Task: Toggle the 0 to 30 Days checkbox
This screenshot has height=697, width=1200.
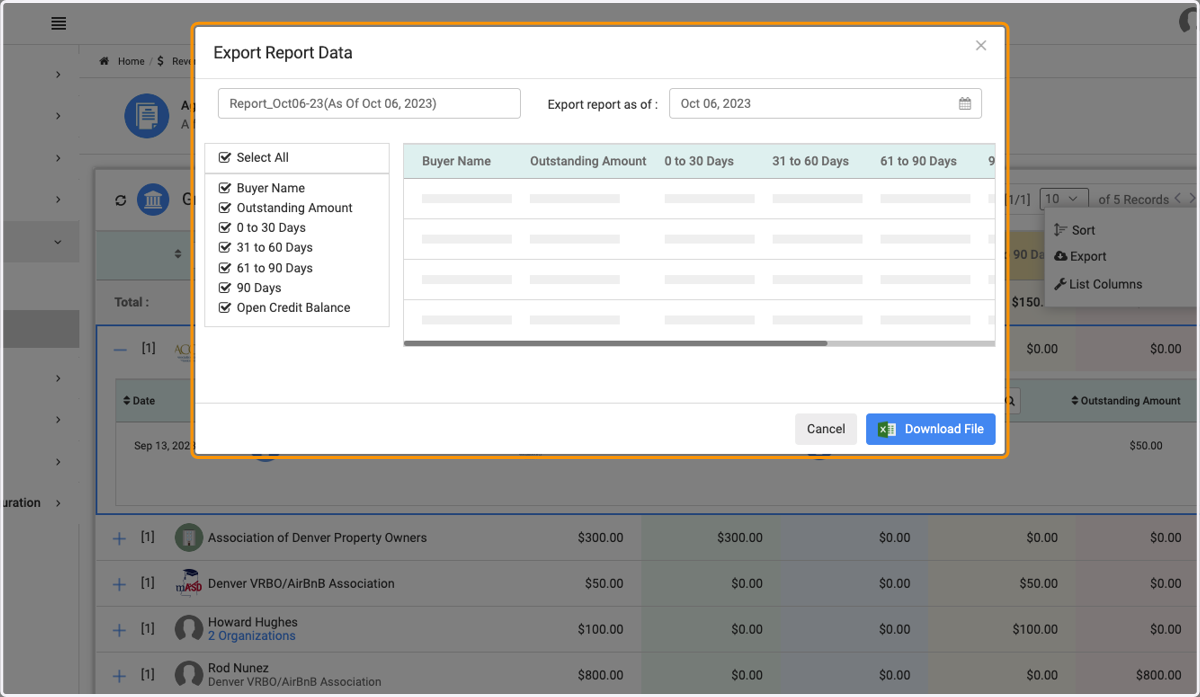Action: [225, 228]
